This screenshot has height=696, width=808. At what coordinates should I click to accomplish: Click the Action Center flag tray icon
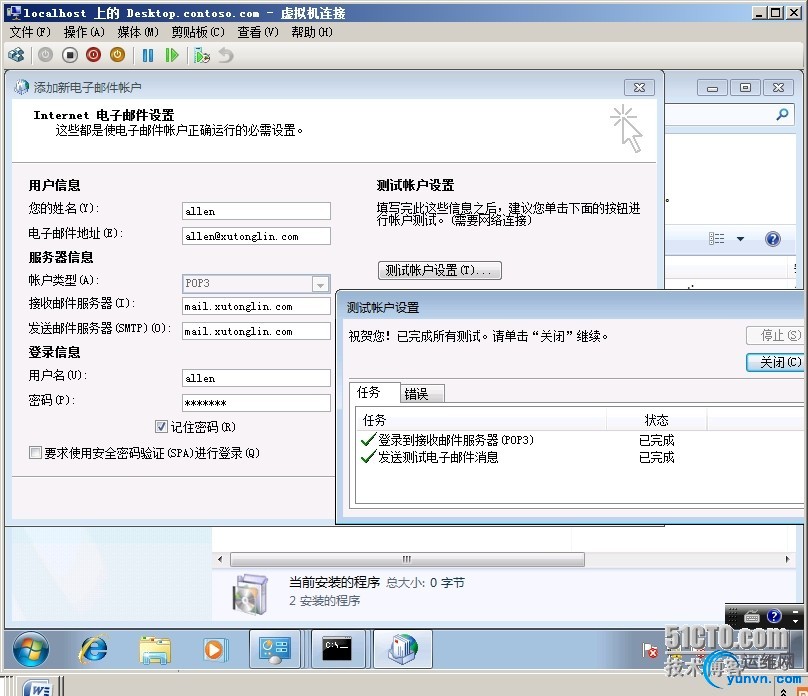tap(650, 650)
